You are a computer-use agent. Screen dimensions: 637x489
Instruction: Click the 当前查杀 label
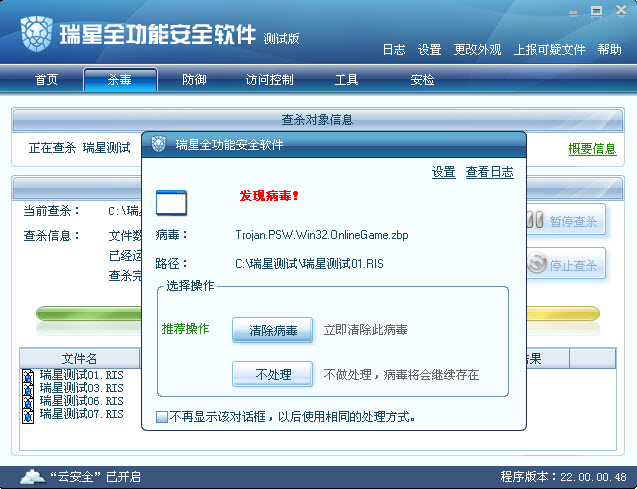pyautogui.click(x=51, y=211)
